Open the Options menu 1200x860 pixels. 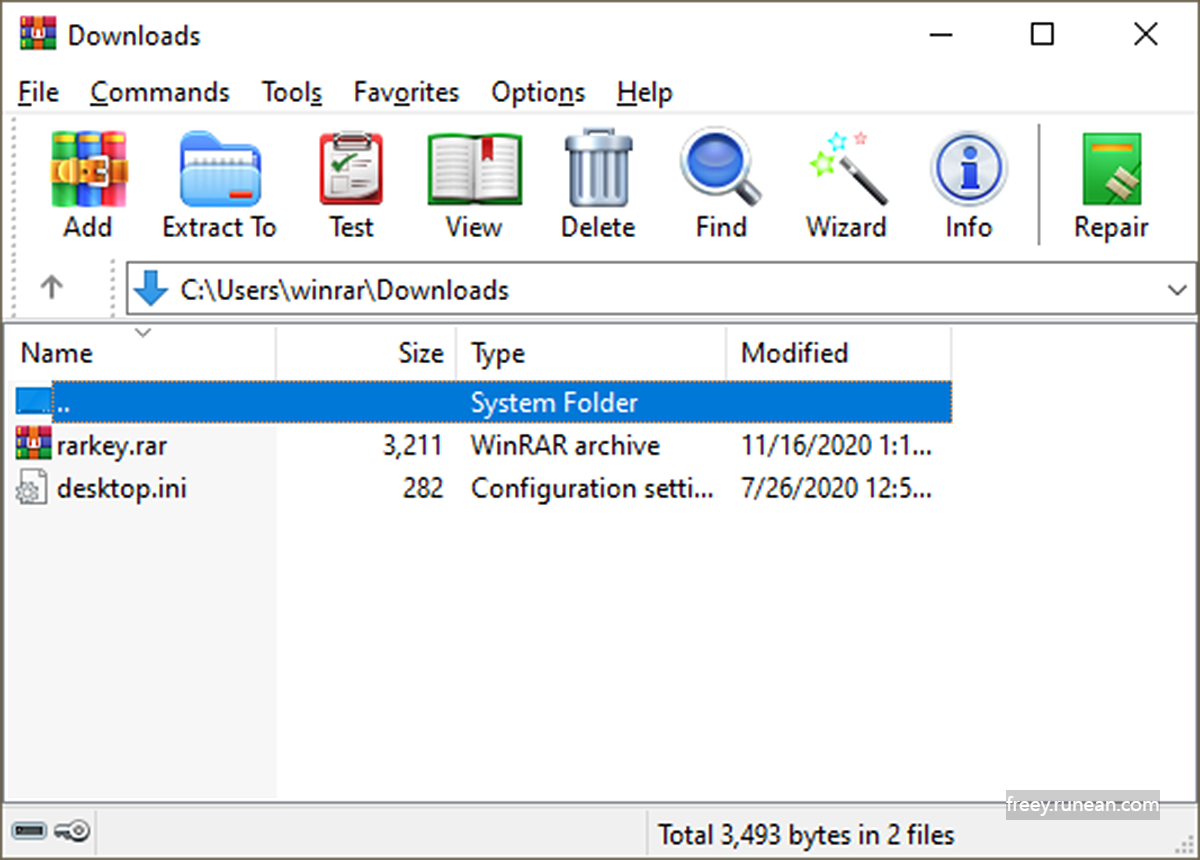(537, 92)
